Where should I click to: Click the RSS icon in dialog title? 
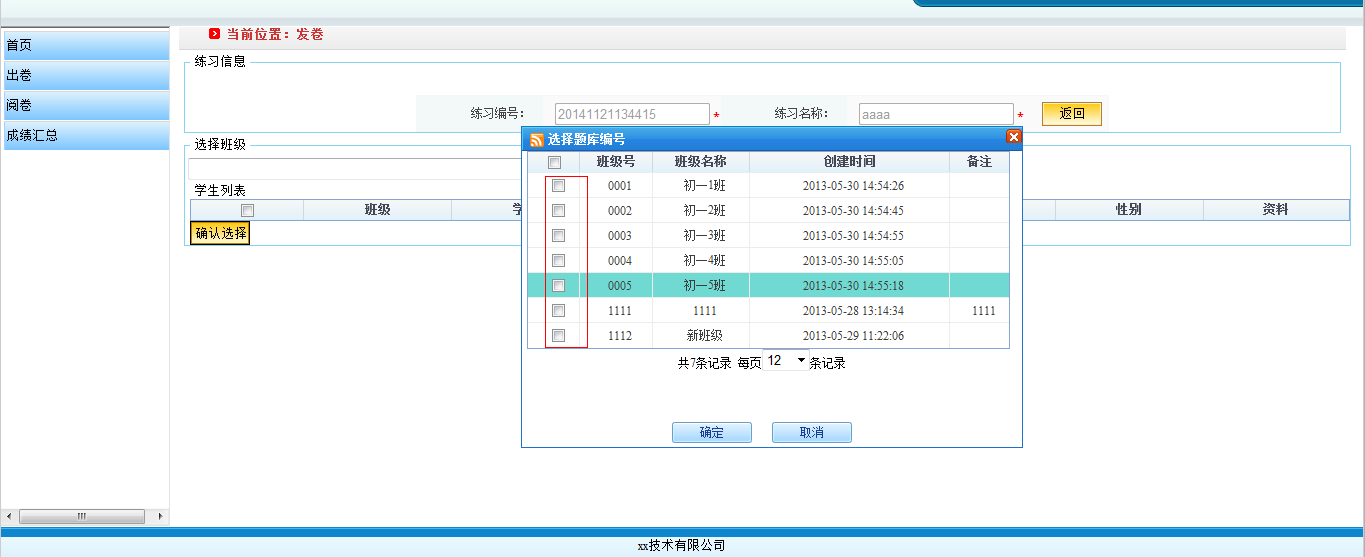coord(537,139)
